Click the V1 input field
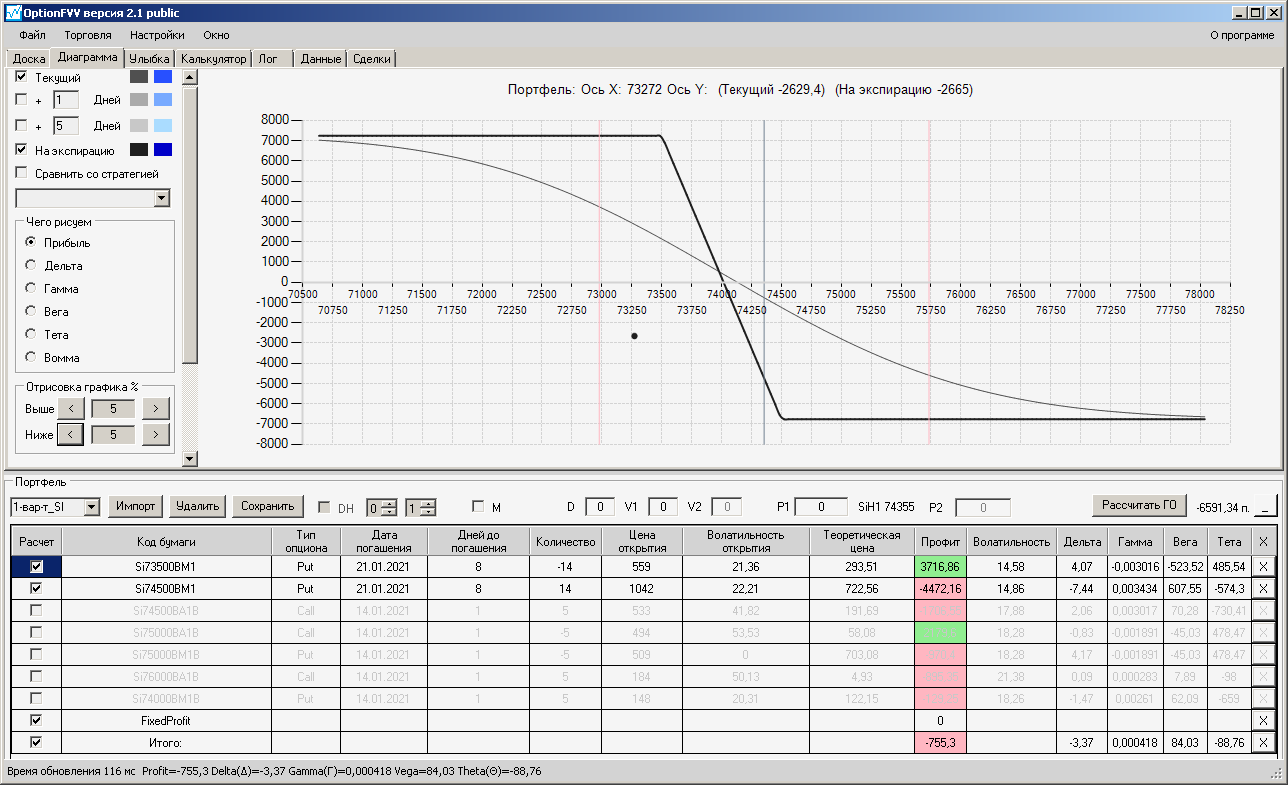The image size is (1288, 785). coord(663,507)
